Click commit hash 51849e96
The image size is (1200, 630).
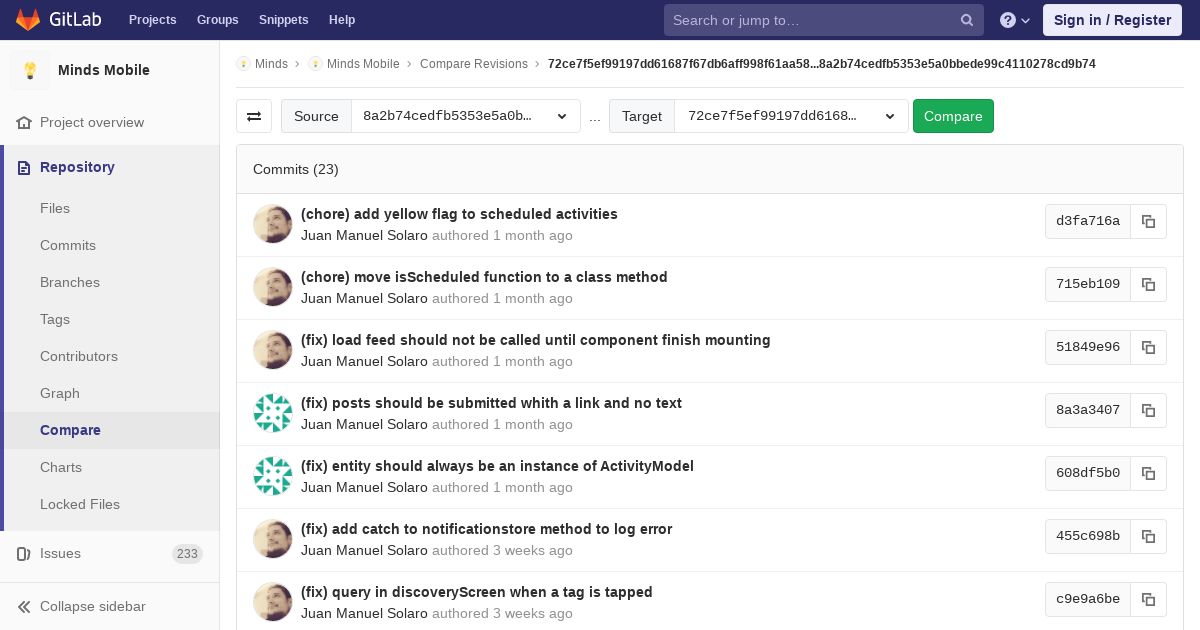(x=1088, y=347)
